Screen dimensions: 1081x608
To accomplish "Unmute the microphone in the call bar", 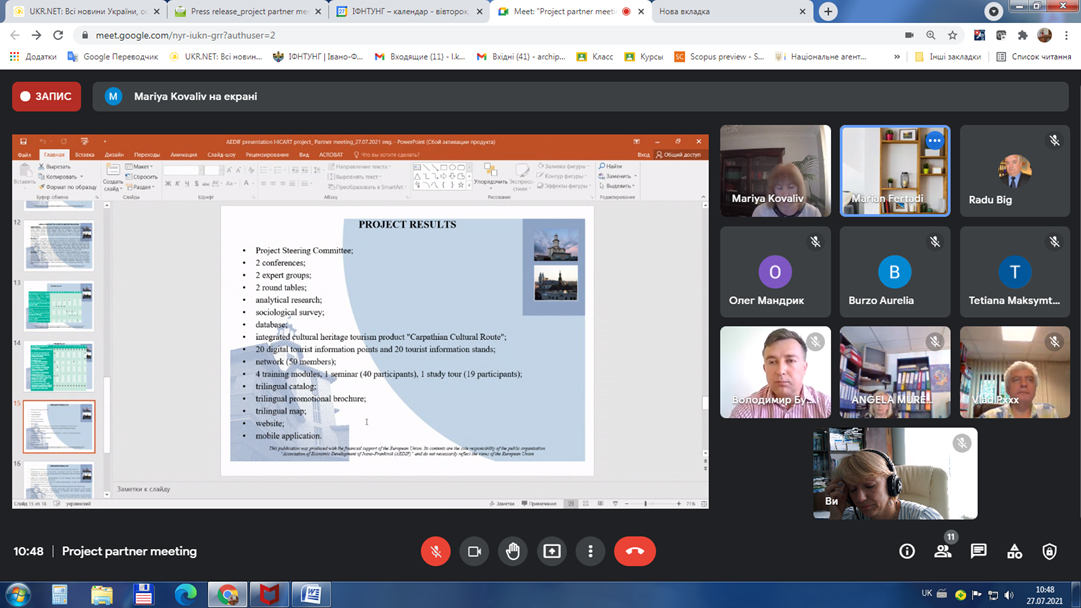I will click(435, 551).
